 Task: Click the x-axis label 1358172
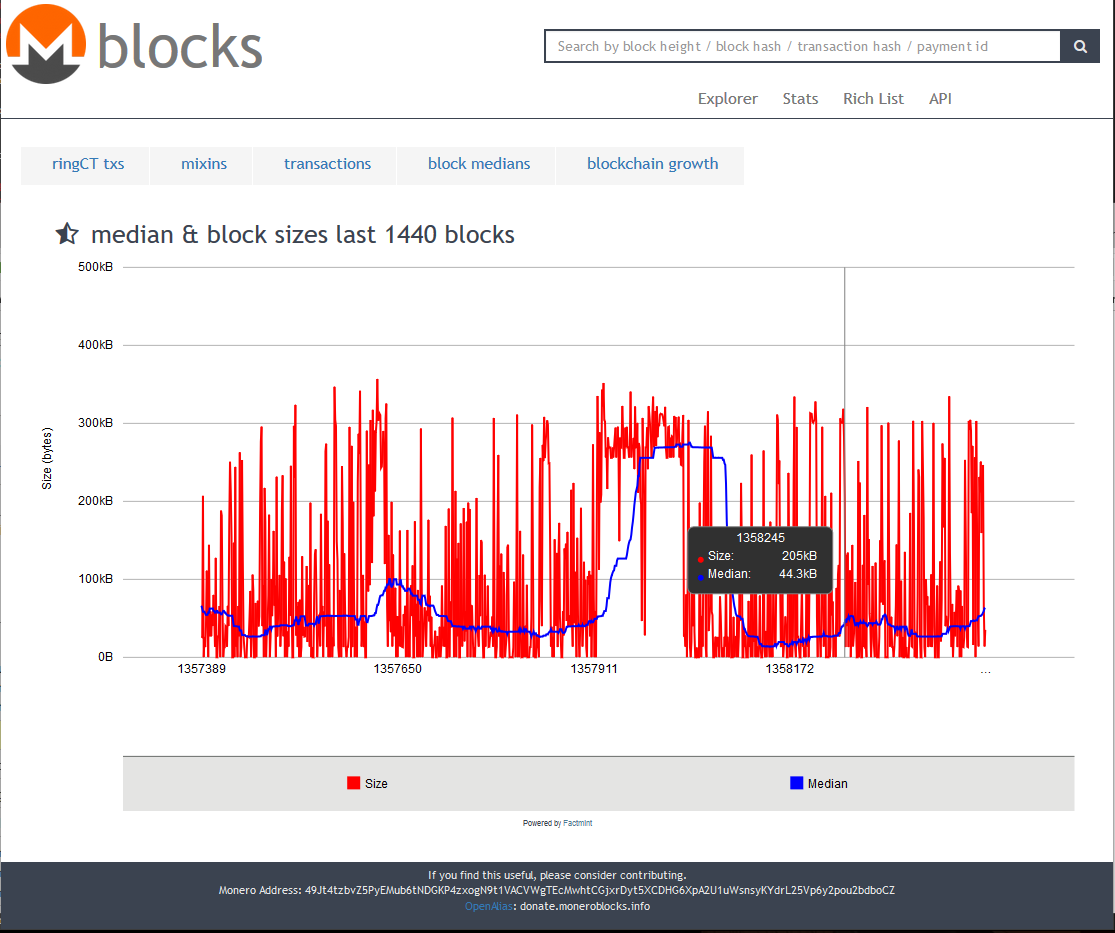(789, 668)
